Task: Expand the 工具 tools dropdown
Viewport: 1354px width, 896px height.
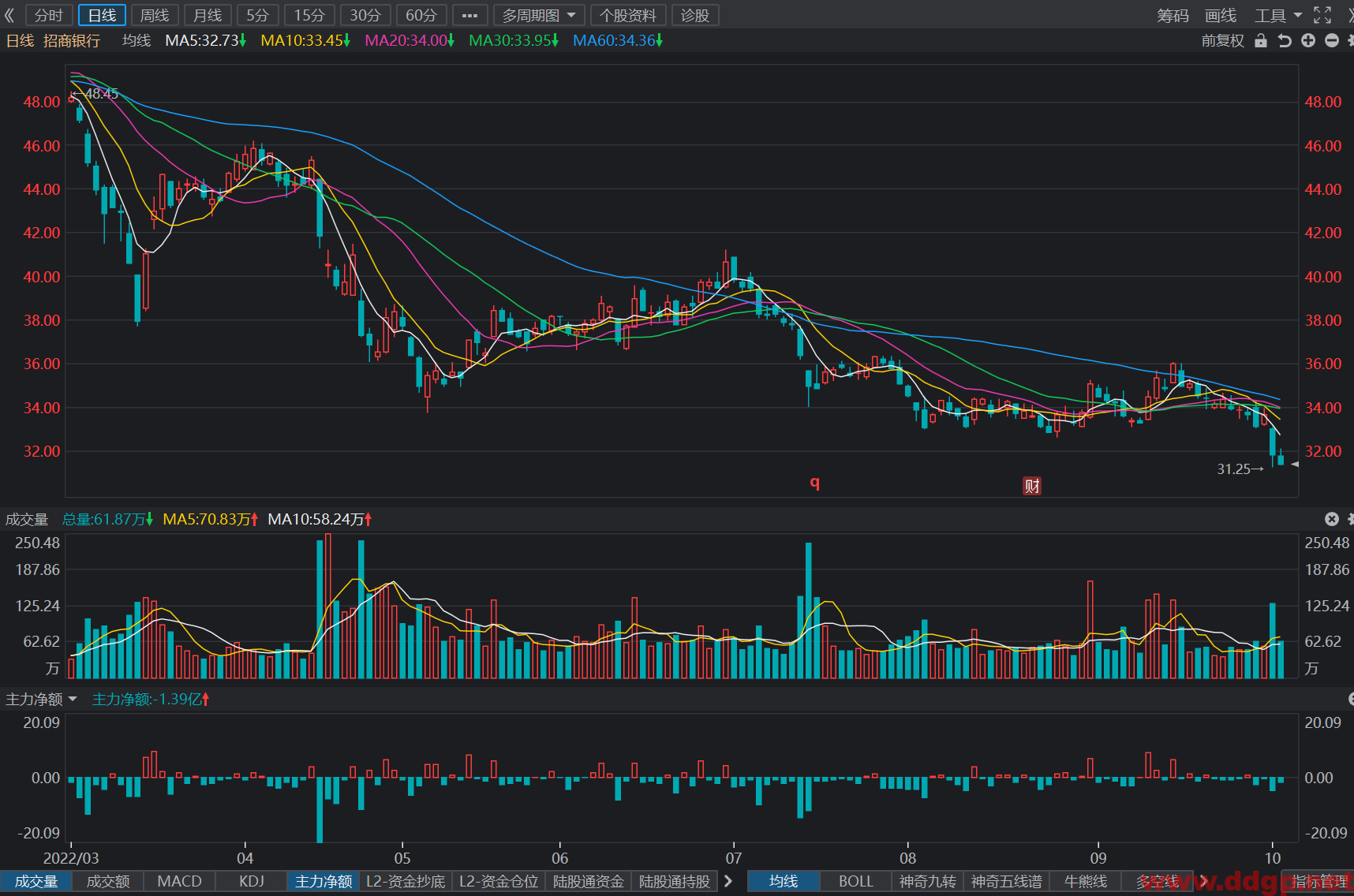Action: [1278, 15]
